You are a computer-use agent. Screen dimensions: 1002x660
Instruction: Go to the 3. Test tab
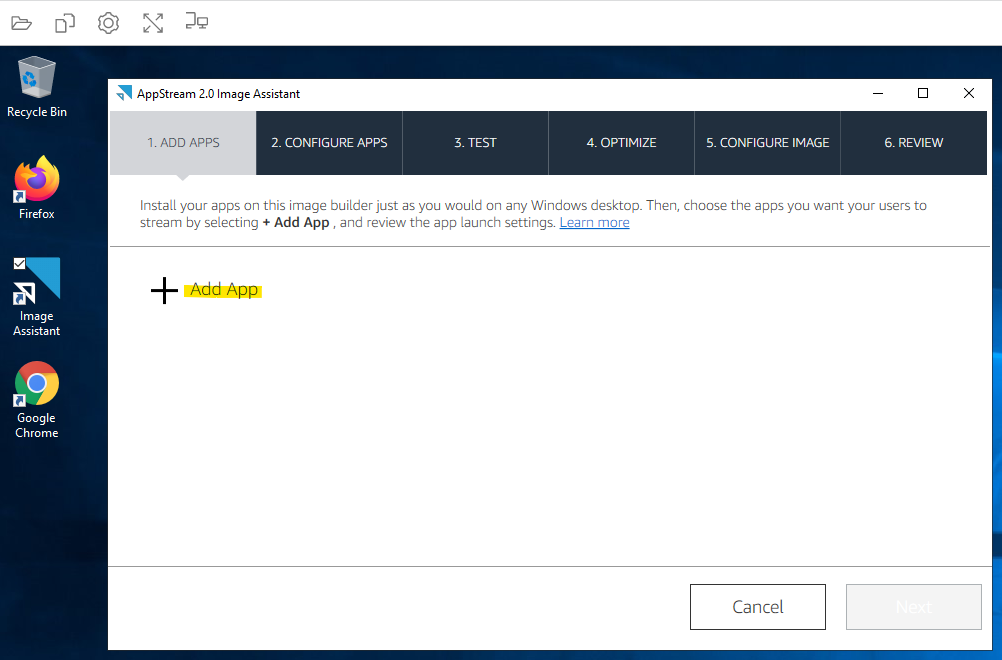(x=475, y=142)
